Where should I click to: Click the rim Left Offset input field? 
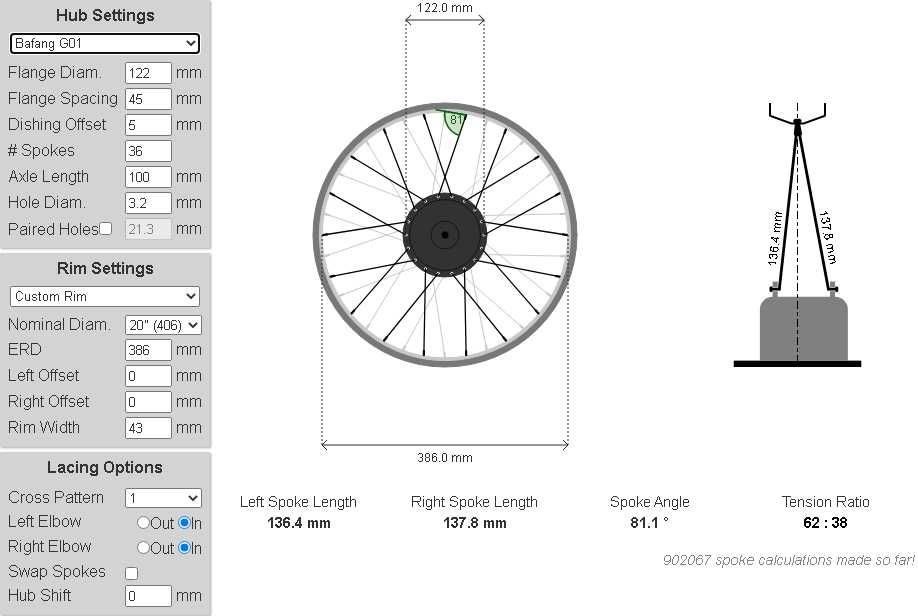(x=148, y=376)
